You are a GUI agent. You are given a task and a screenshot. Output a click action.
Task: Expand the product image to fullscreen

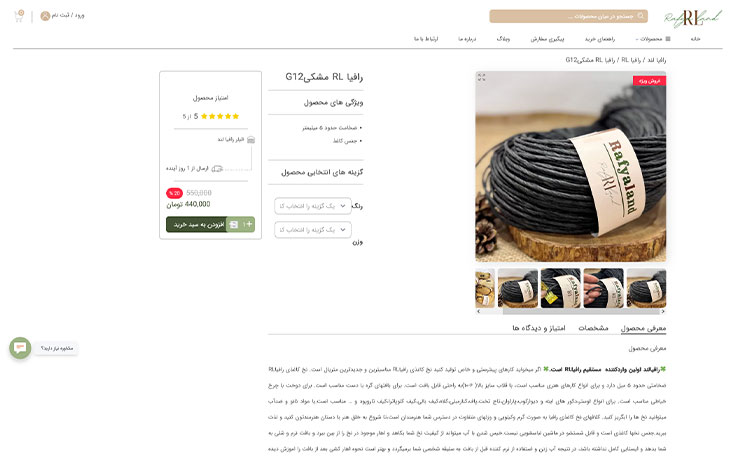[x=481, y=77]
